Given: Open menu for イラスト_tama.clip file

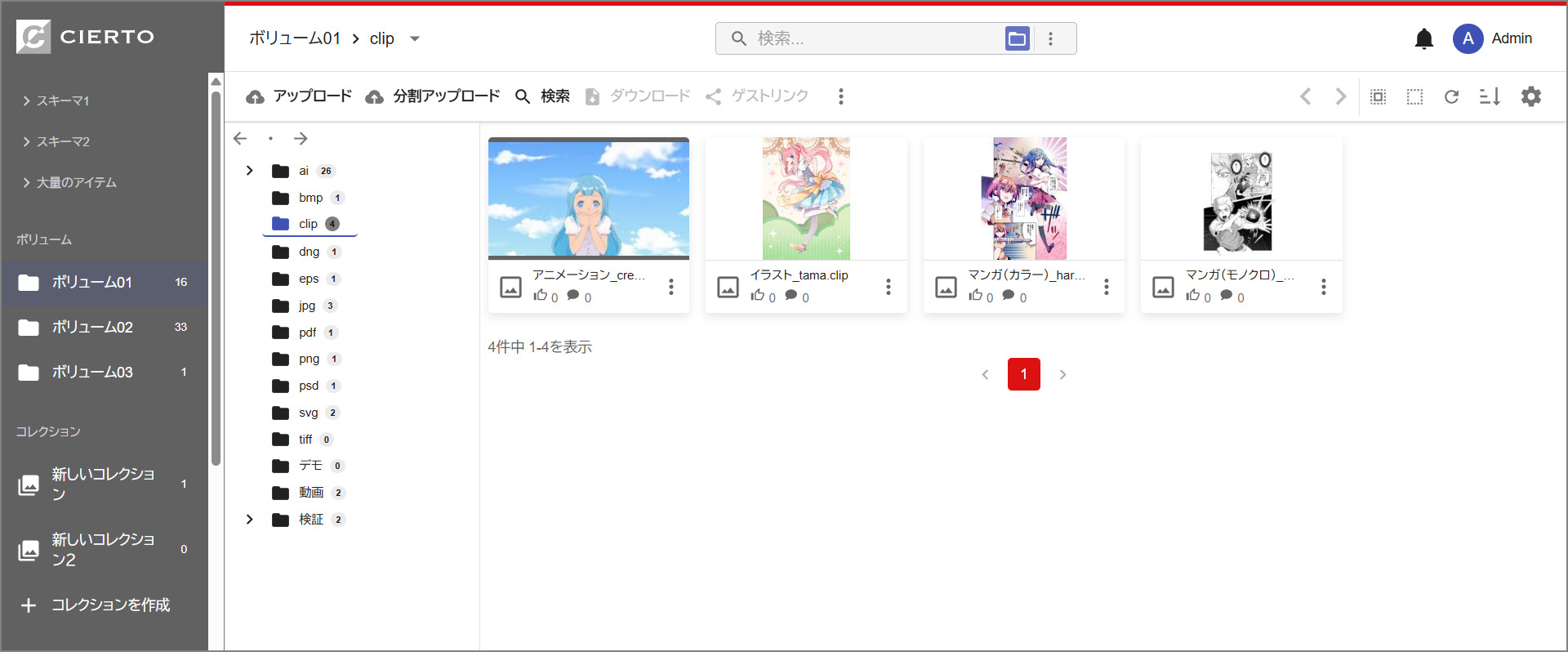Looking at the screenshot, I should (x=888, y=287).
